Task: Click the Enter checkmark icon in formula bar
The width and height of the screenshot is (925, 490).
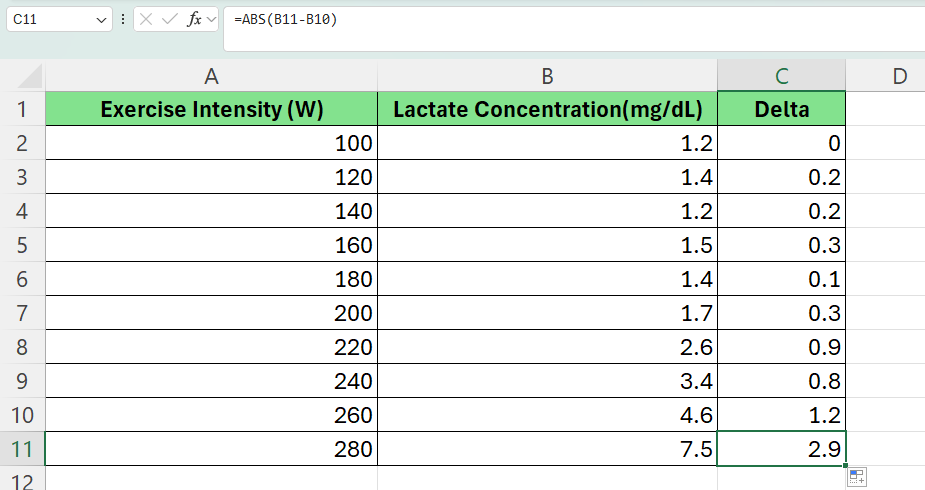Action: 170,20
